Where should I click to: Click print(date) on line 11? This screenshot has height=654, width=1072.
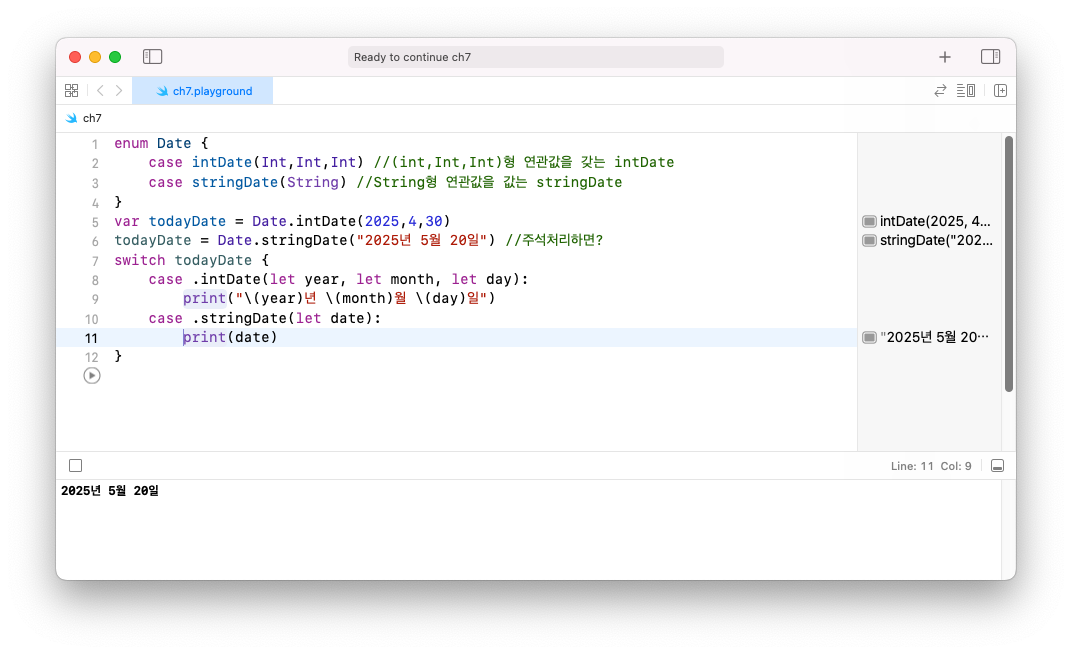pyautogui.click(x=230, y=338)
